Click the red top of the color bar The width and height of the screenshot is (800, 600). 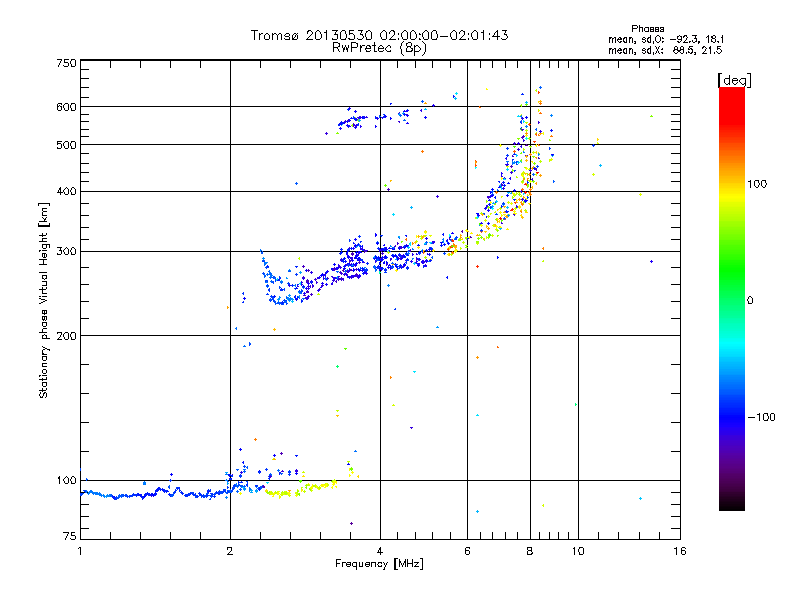(x=732, y=99)
